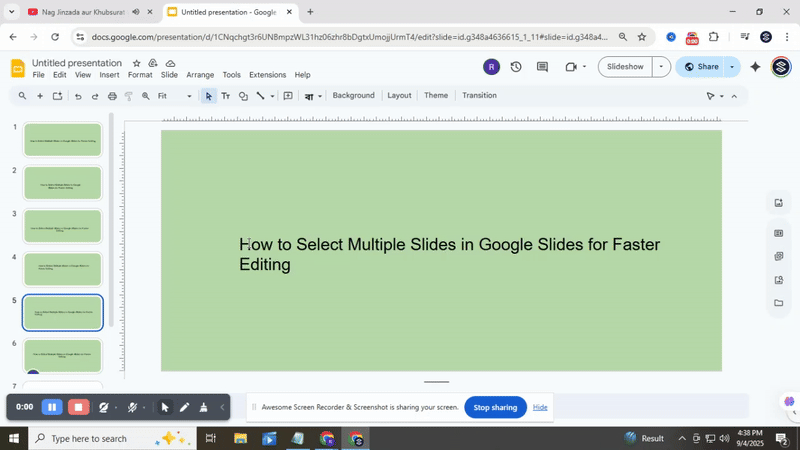800x450 pixels.
Task: Click the presentation title field
Action: click(x=77, y=63)
